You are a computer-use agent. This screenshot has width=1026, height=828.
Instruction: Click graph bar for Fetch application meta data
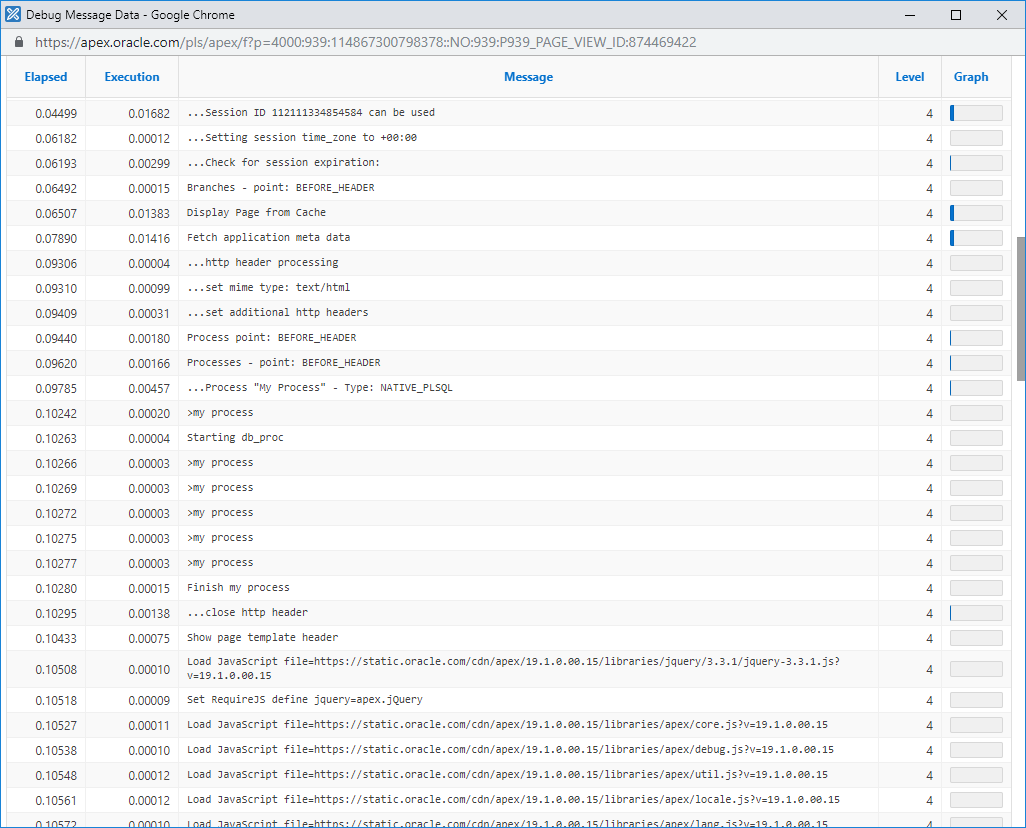pos(976,238)
